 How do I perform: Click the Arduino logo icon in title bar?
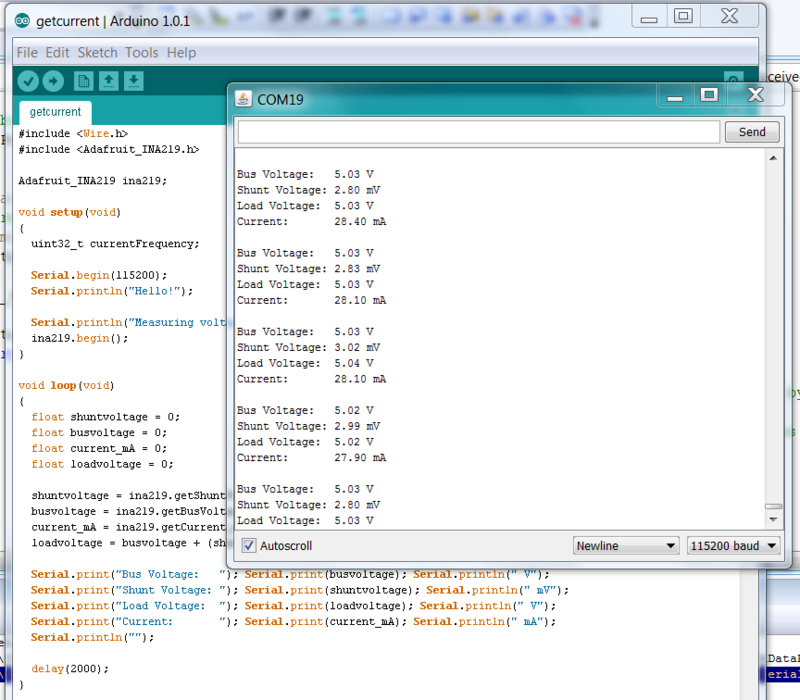pyautogui.click(x=22, y=20)
